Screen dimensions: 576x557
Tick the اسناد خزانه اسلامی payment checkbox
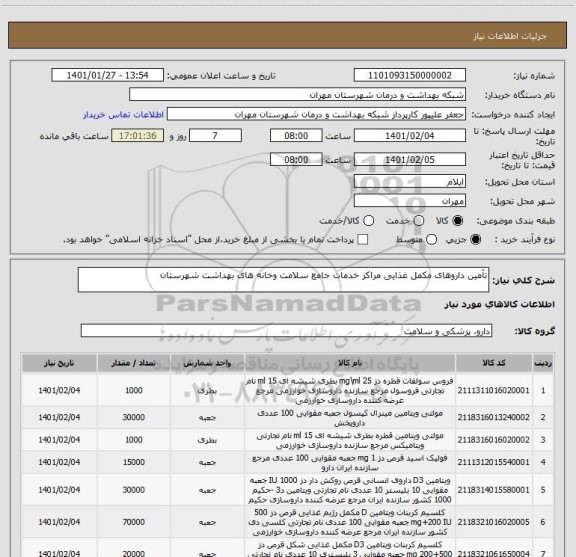point(363,240)
